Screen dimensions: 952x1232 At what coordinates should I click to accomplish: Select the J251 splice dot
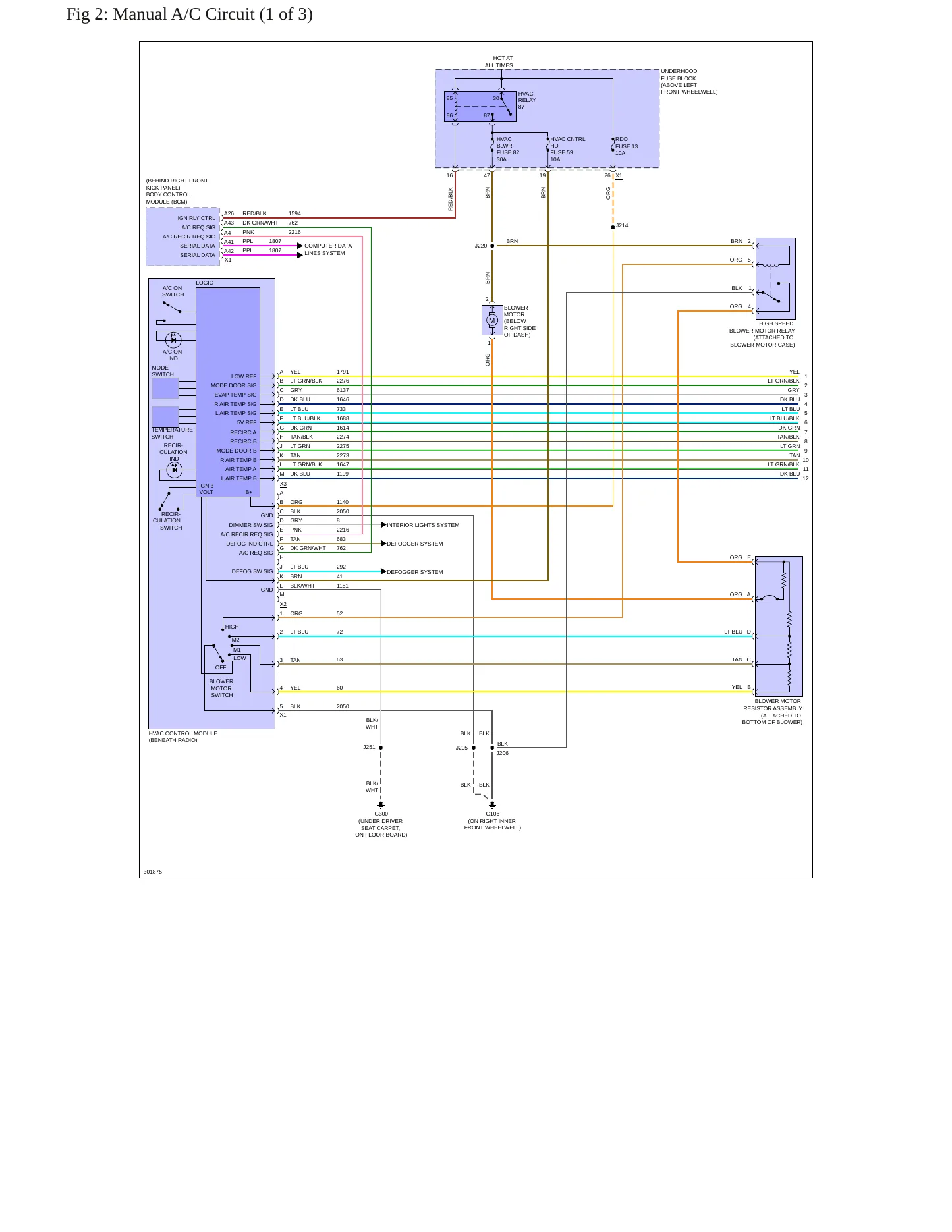click(x=381, y=748)
